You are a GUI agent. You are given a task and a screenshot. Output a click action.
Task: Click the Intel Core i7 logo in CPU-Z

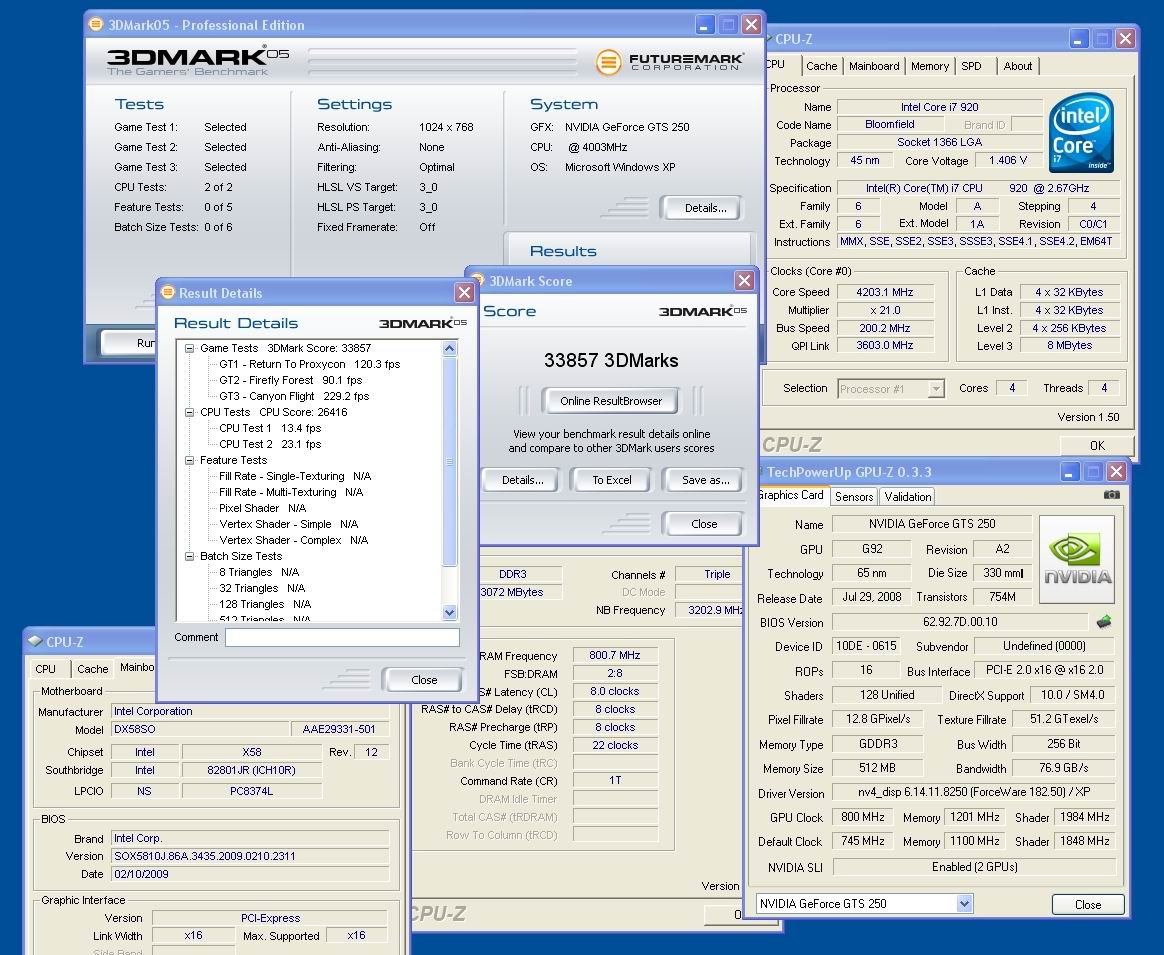point(1081,133)
